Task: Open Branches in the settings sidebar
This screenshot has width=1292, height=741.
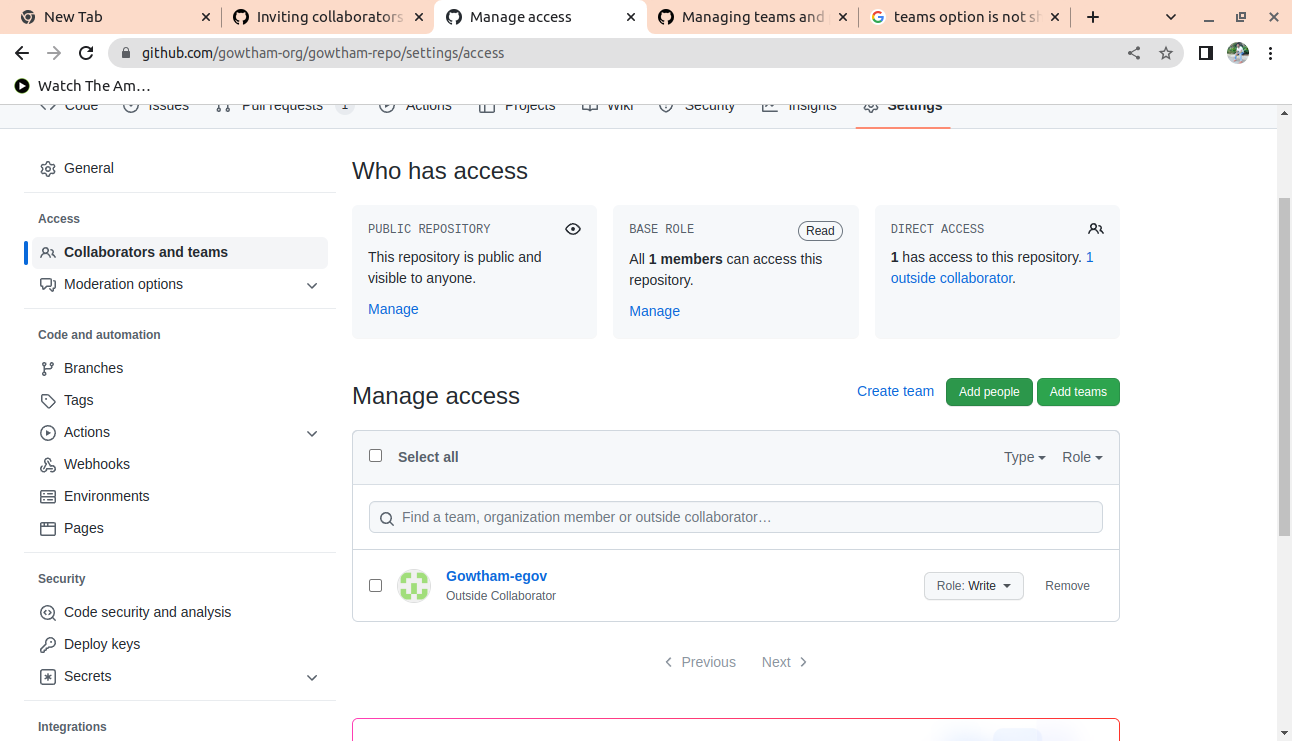Action: pyautogui.click(x=93, y=368)
